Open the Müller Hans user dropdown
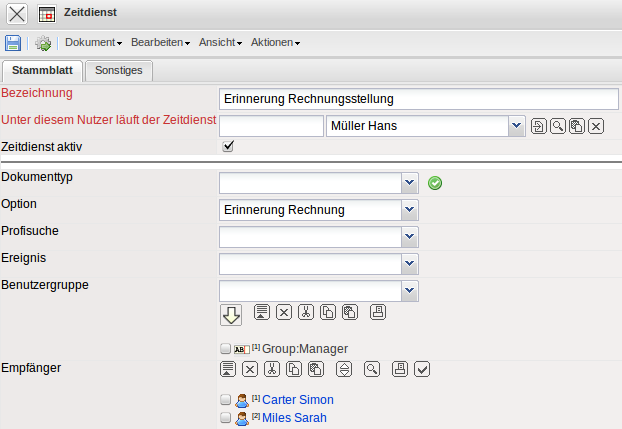The height and width of the screenshot is (429, 622). click(515, 126)
